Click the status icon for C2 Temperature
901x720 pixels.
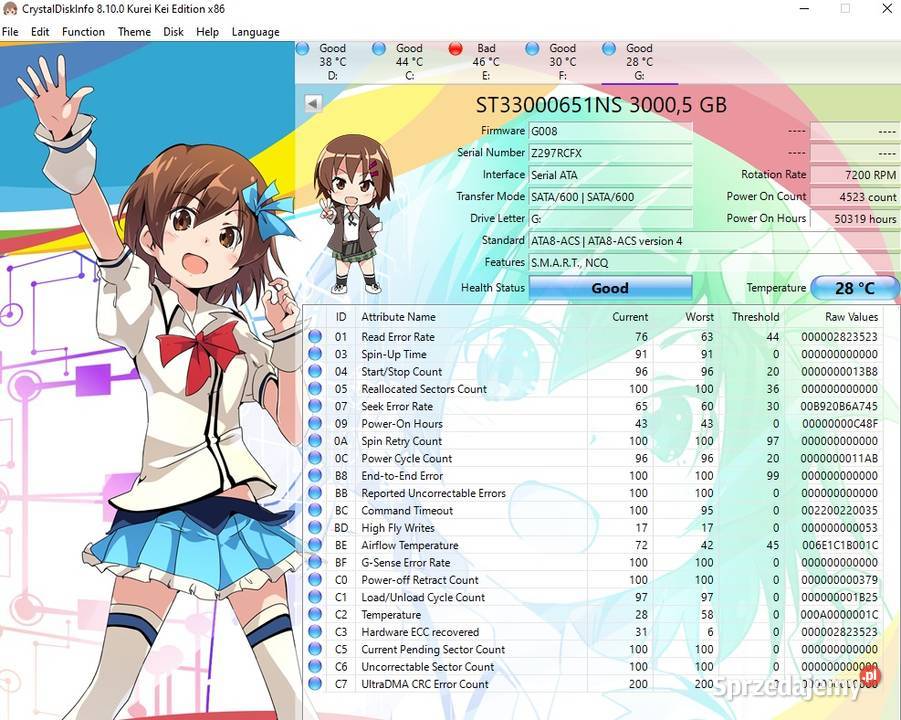(315, 614)
